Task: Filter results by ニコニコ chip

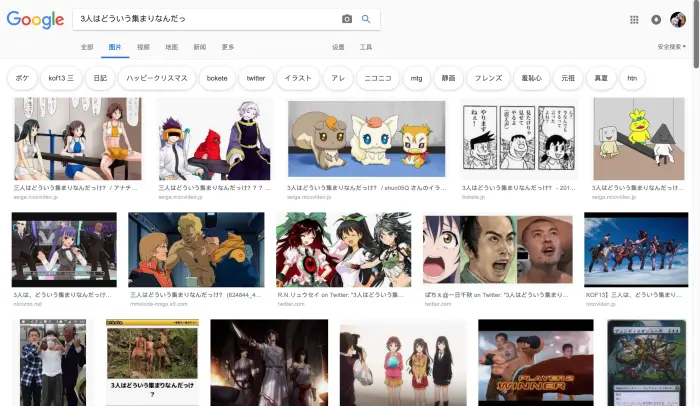Action: (x=378, y=78)
